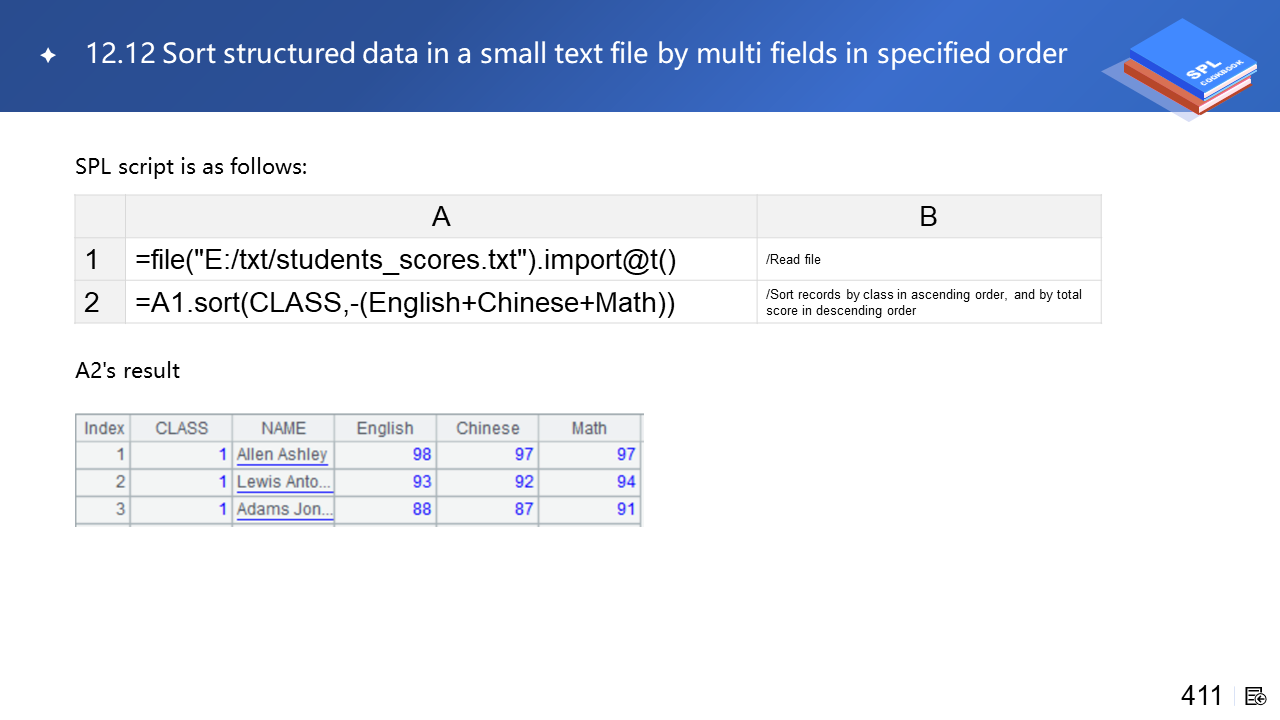Click the NAME column header in results
The height and width of the screenshot is (720, 1280).
tap(283, 428)
